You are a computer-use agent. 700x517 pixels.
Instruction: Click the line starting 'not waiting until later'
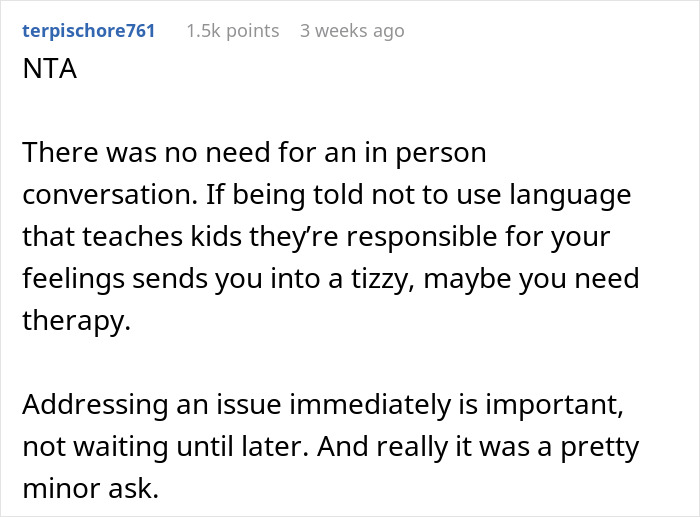[332, 446]
